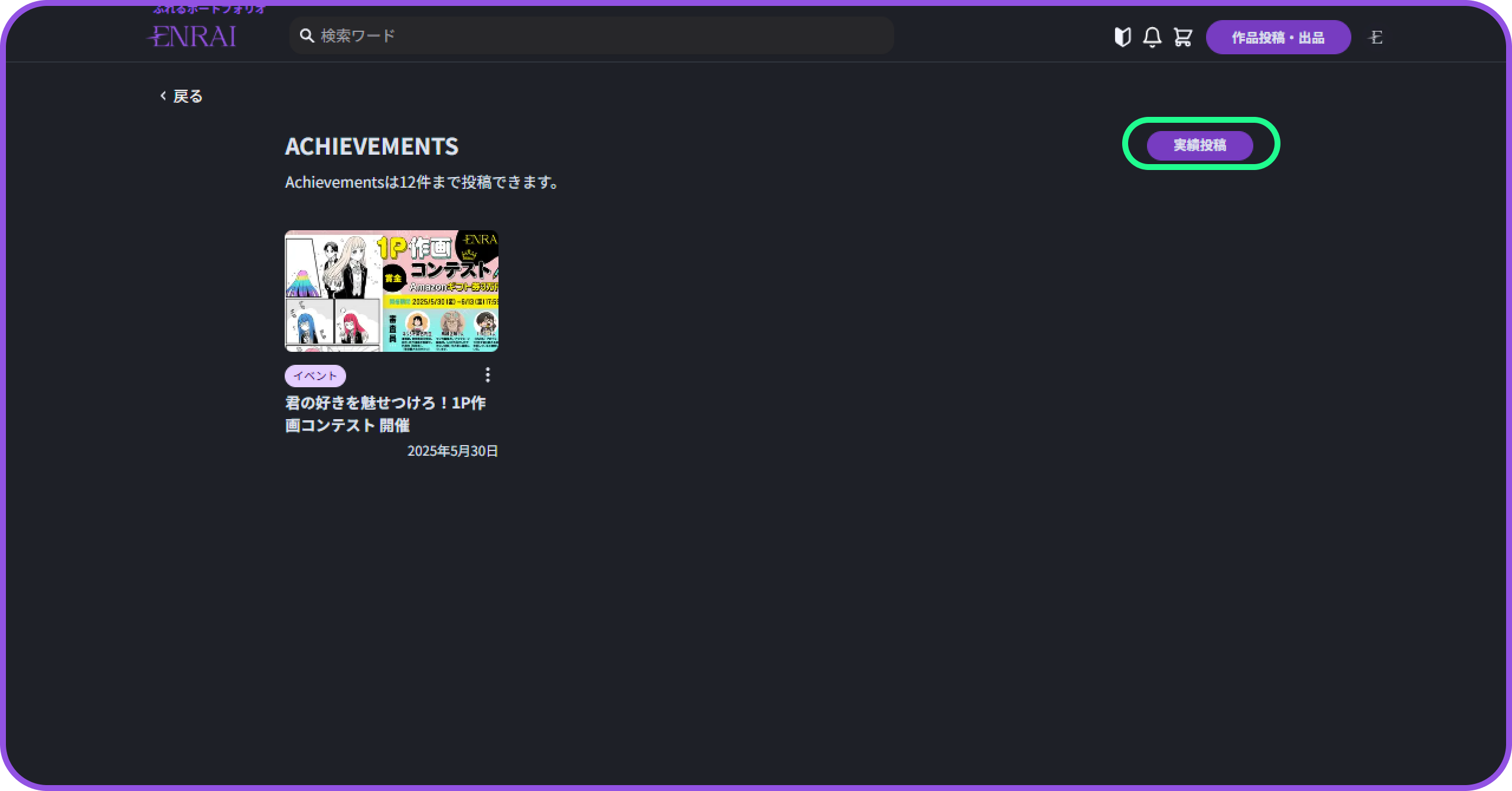
Task: Open the 1P作画コンテスト thumbnail image
Action: tap(391, 290)
